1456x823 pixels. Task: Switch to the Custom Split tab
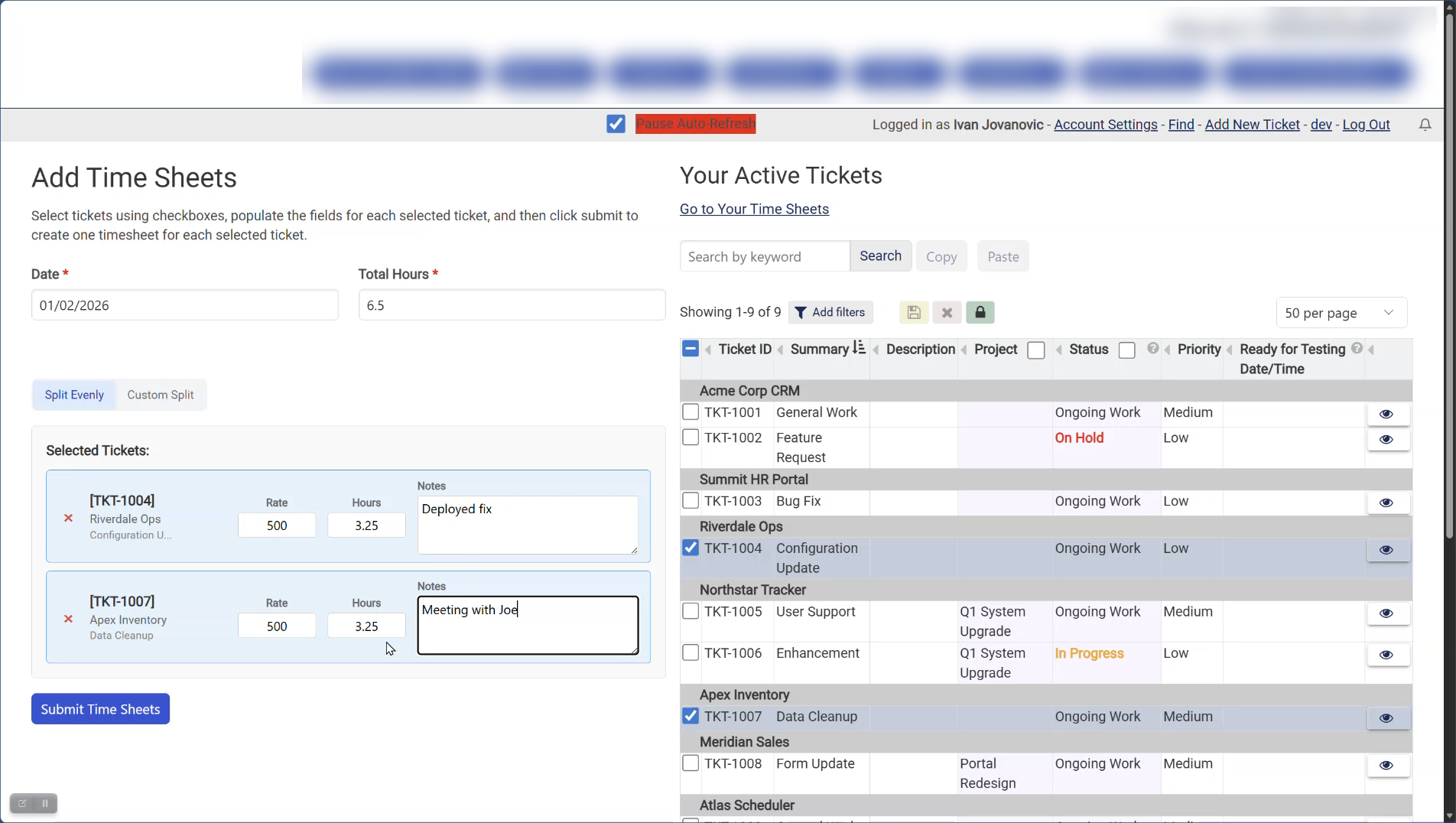pyautogui.click(x=161, y=395)
